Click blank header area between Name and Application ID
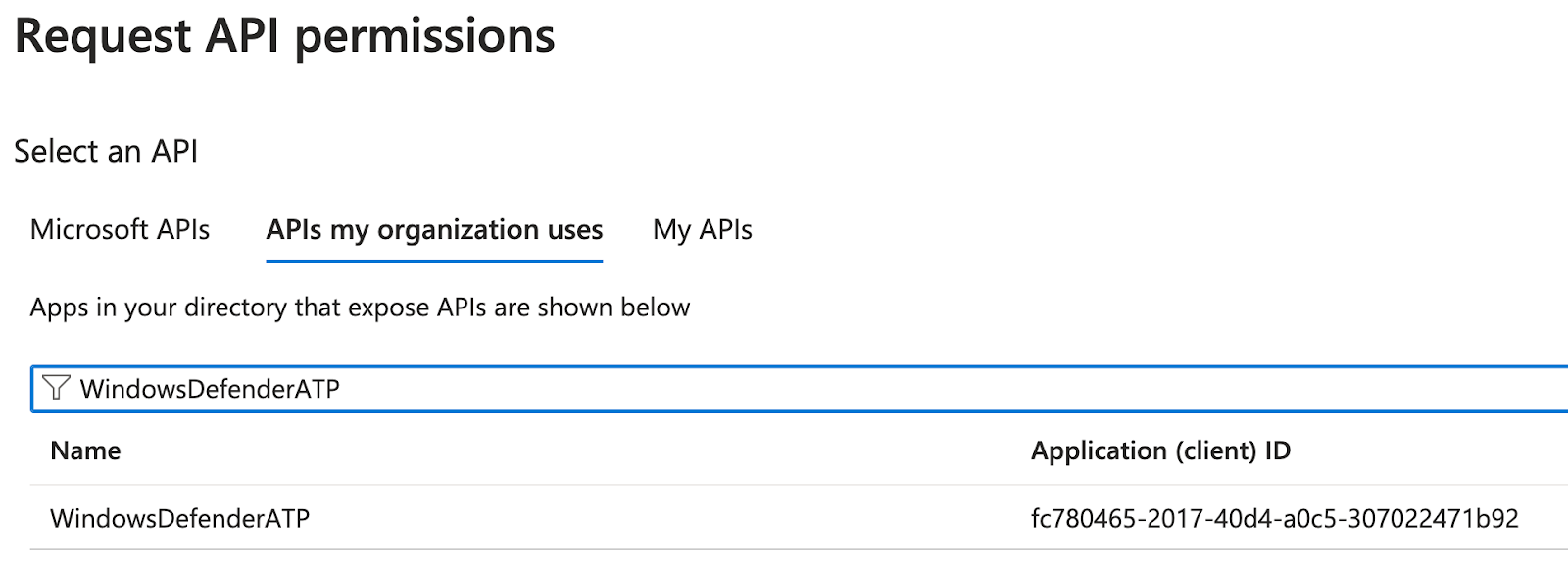Screen dimensions: 1568x569 [588, 450]
